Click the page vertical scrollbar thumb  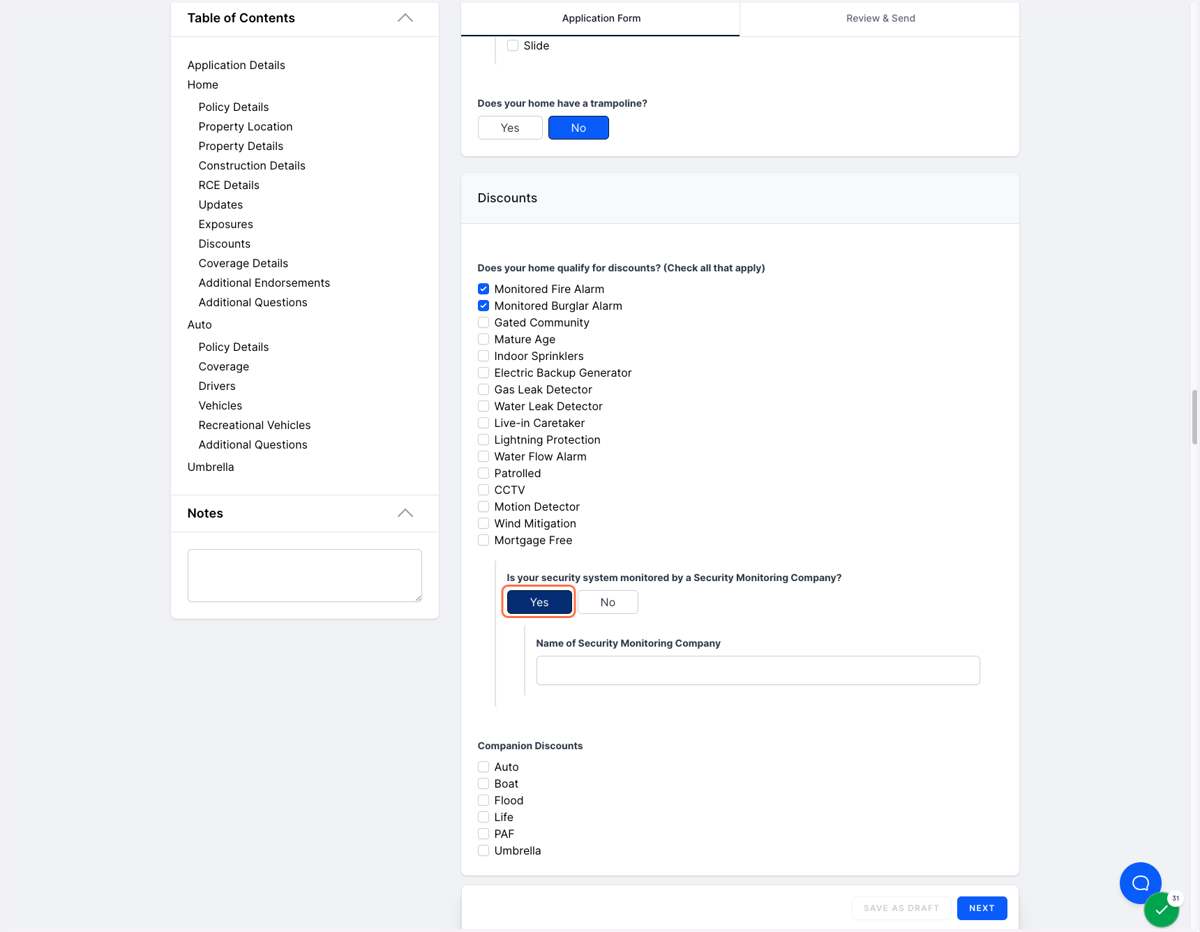(1194, 418)
